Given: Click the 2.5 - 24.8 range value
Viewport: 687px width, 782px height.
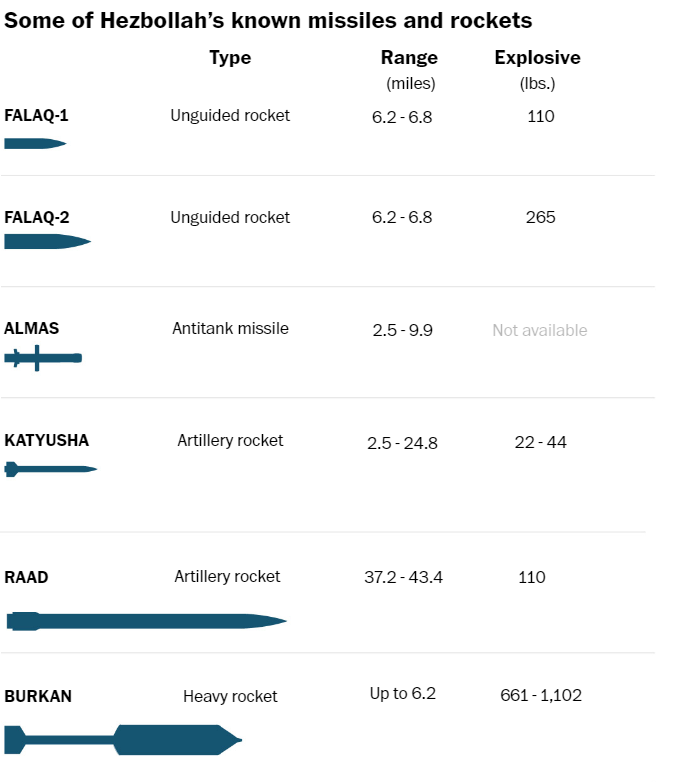Looking at the screenshot, I should pyautogui.click(x=402, y=443).
